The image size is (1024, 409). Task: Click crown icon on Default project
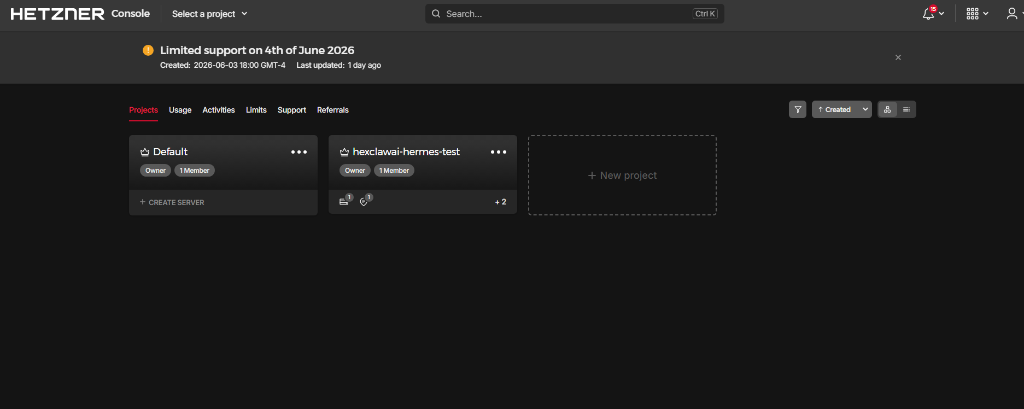point(145,152)
